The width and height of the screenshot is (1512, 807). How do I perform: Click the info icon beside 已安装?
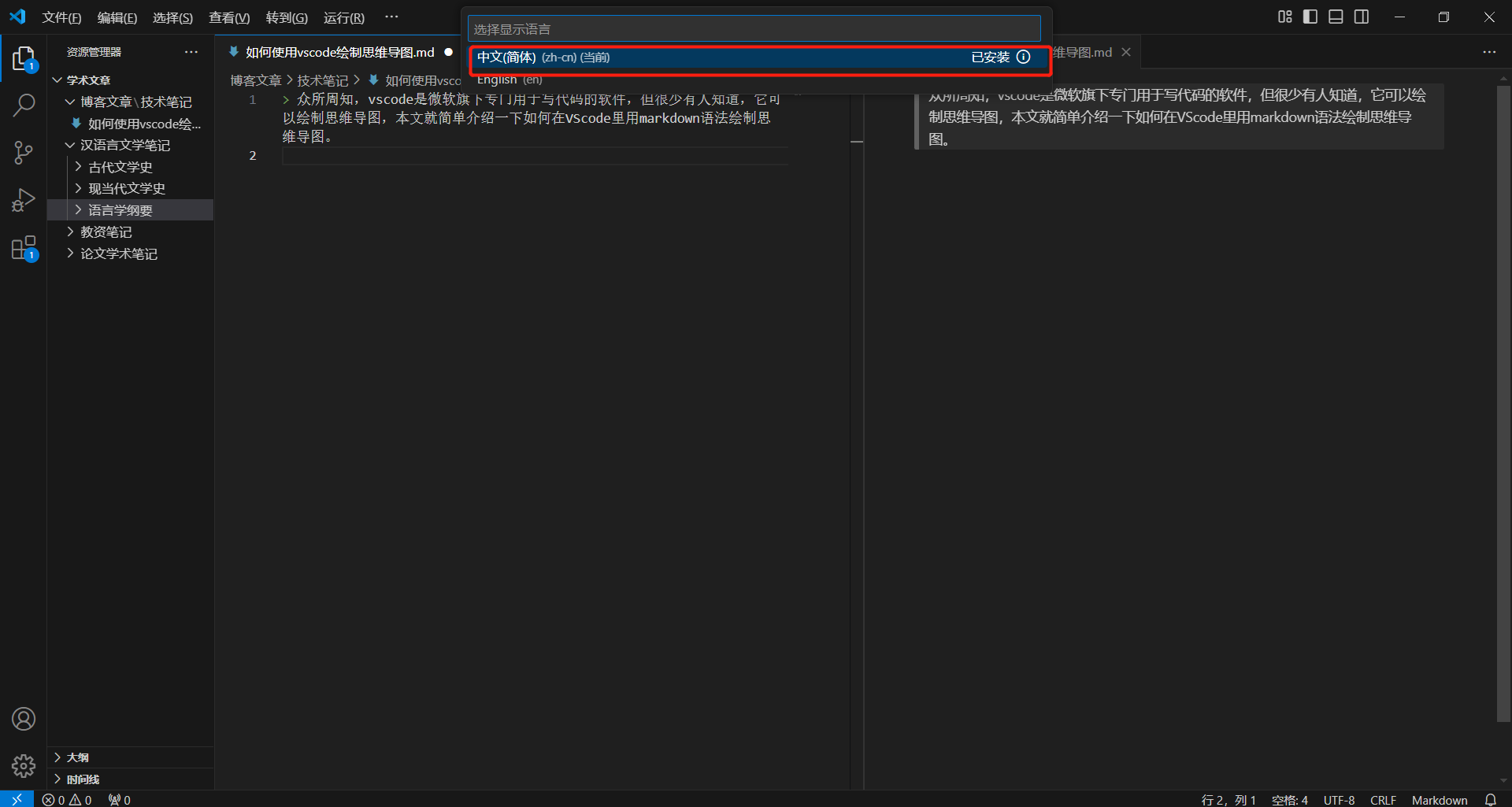click(1023, 57)
